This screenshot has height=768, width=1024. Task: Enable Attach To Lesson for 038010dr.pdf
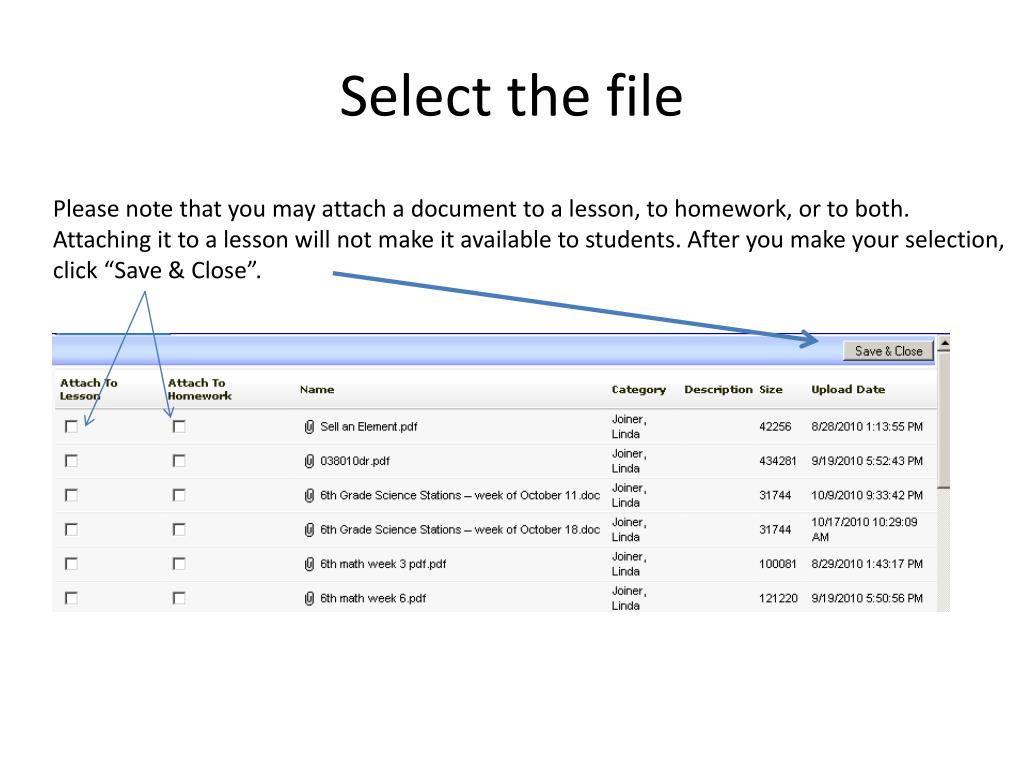coord(71,461)
